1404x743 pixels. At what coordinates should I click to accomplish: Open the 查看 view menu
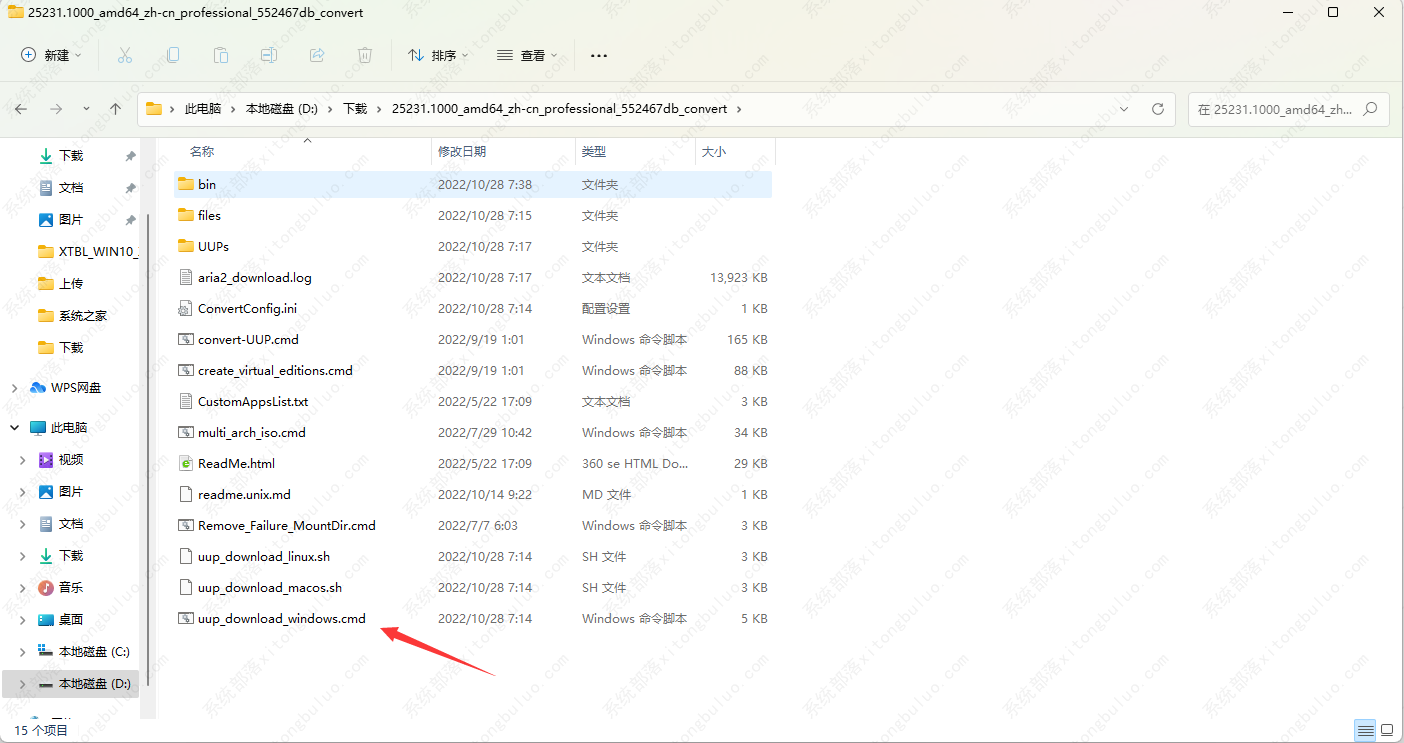click(x=527, y=55)
